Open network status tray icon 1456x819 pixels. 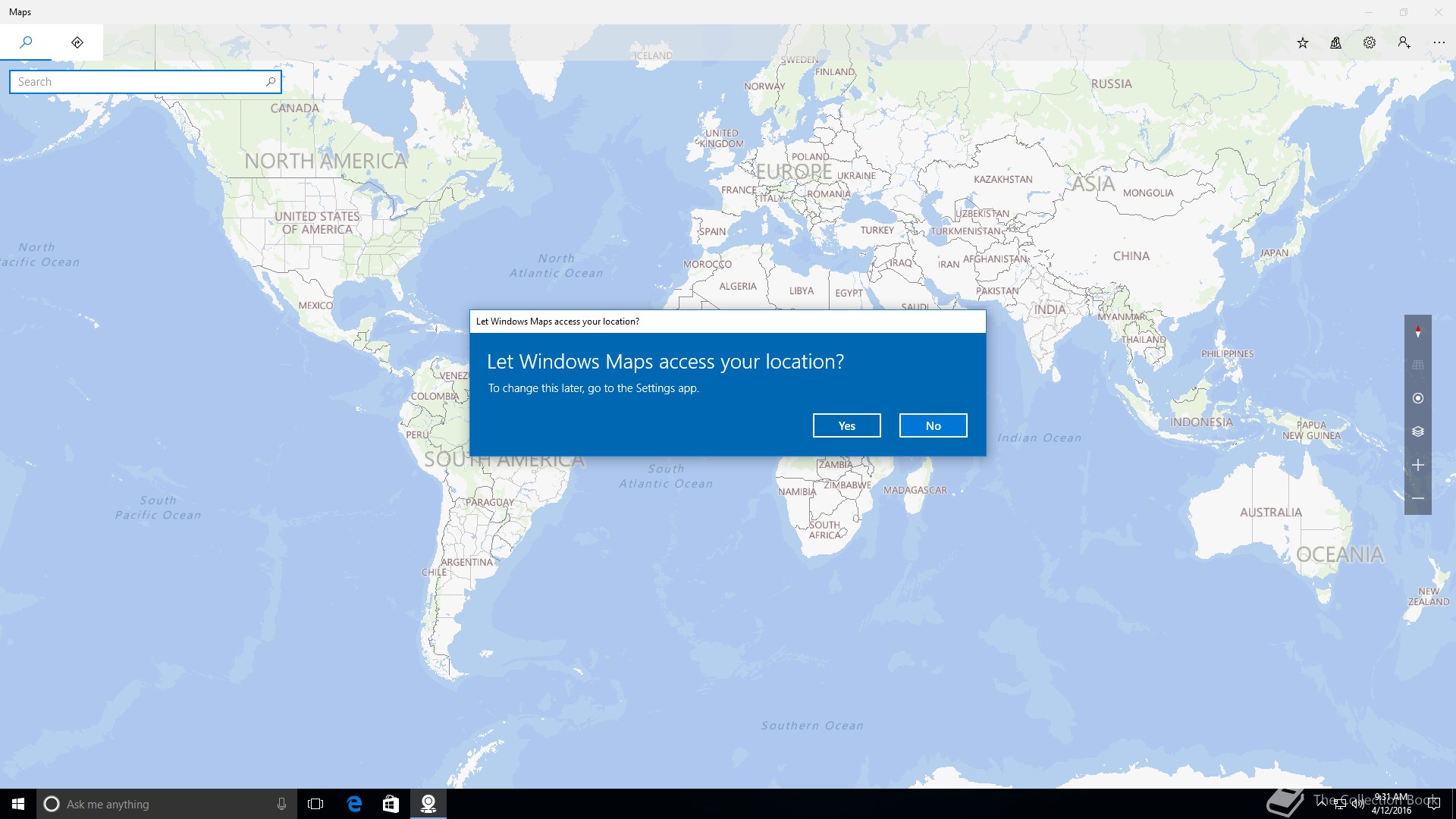(1340, 804)
